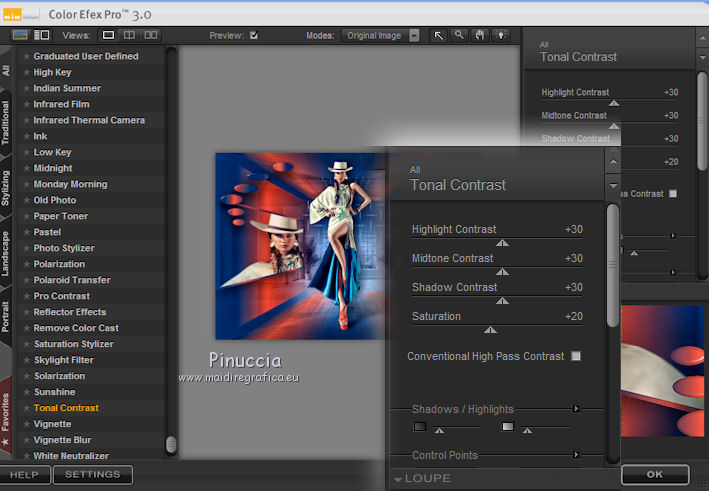Open the Landscape filter category tab

point(7,252)
